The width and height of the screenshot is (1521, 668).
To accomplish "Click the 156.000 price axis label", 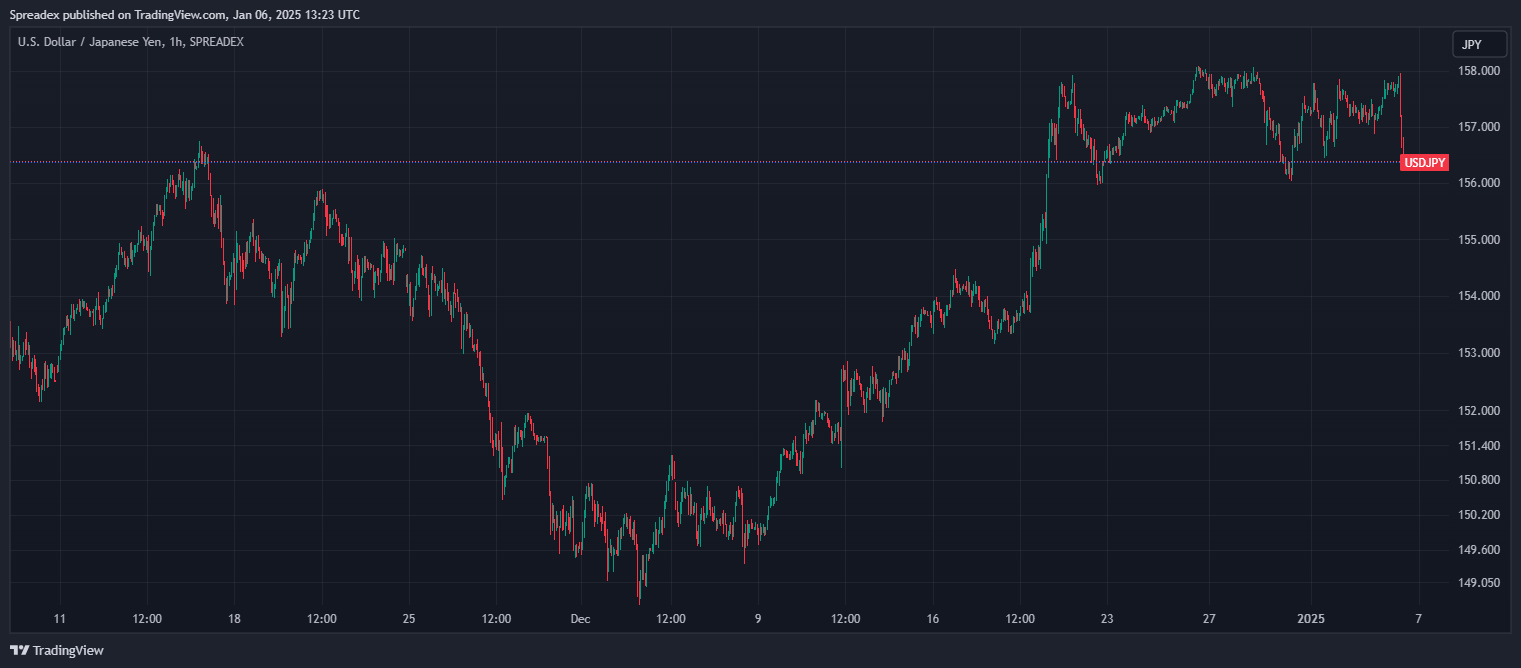I will [x=1479, y=183].
